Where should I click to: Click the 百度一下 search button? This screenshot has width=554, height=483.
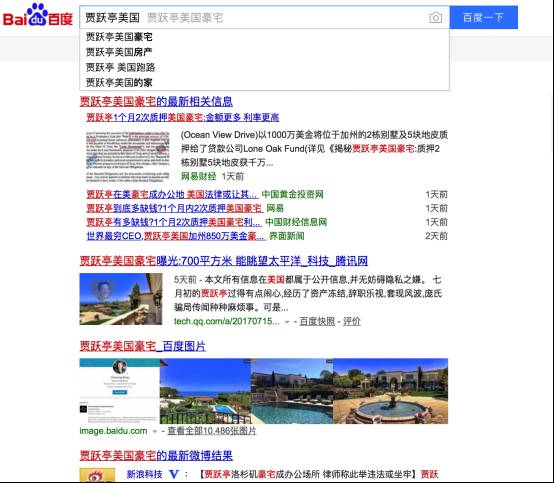click(483, 17)
